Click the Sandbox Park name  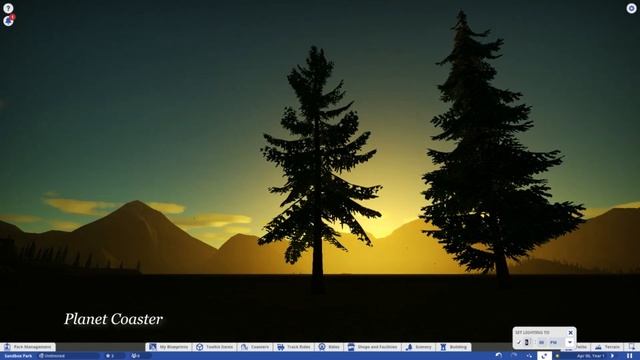(x=18, y=356)
